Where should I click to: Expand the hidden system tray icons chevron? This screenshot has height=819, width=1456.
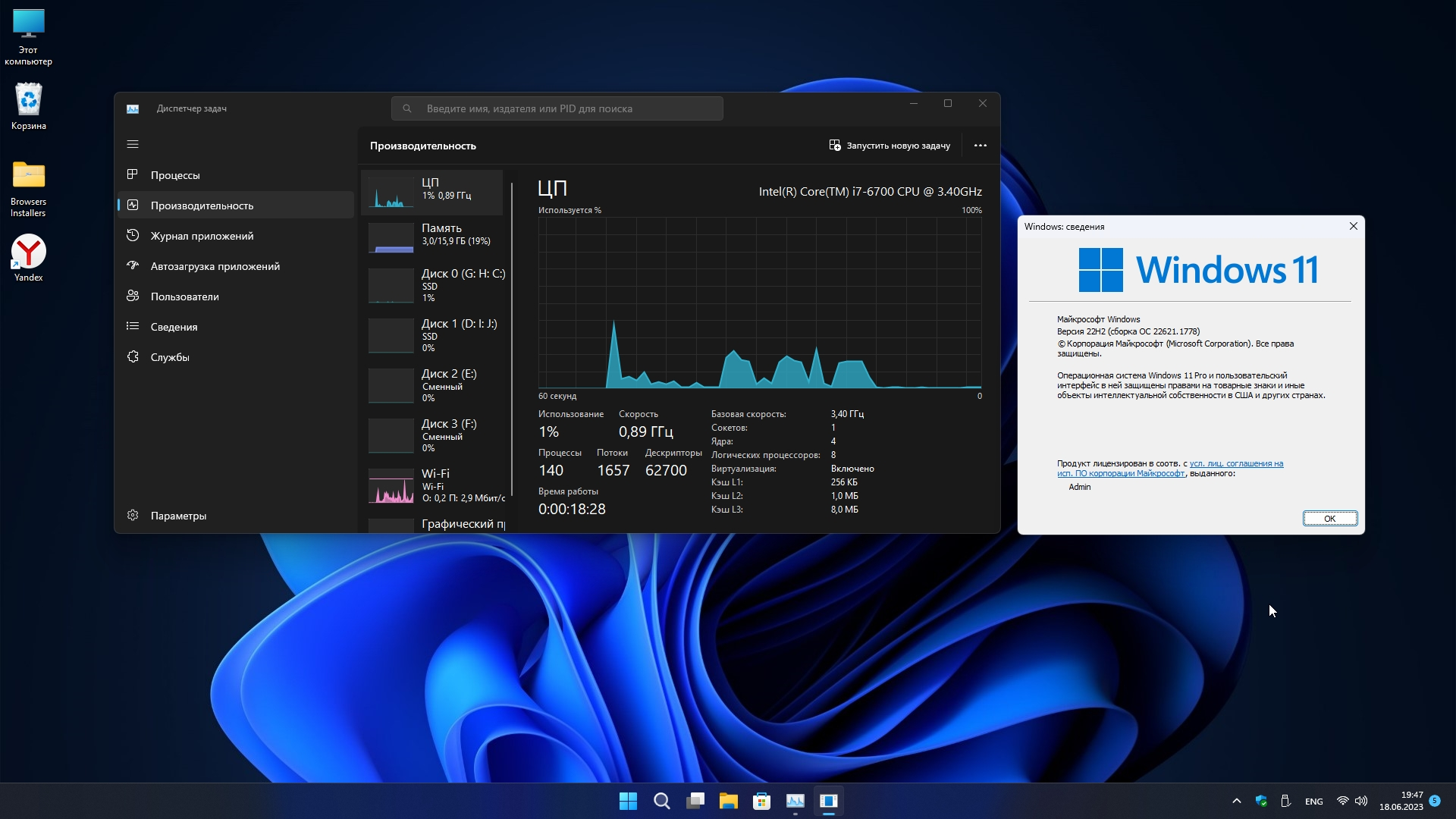pos(1236,801)
